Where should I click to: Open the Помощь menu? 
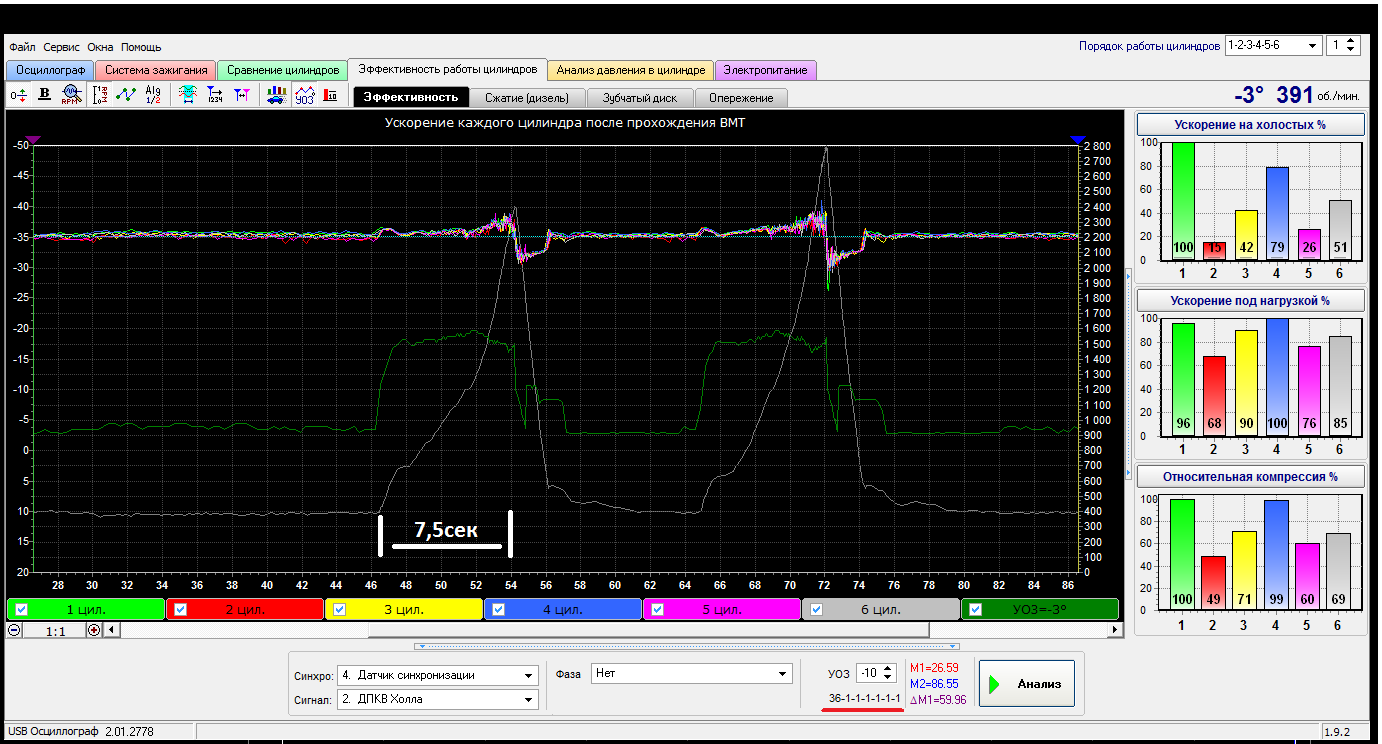click(x=141, y=47)
